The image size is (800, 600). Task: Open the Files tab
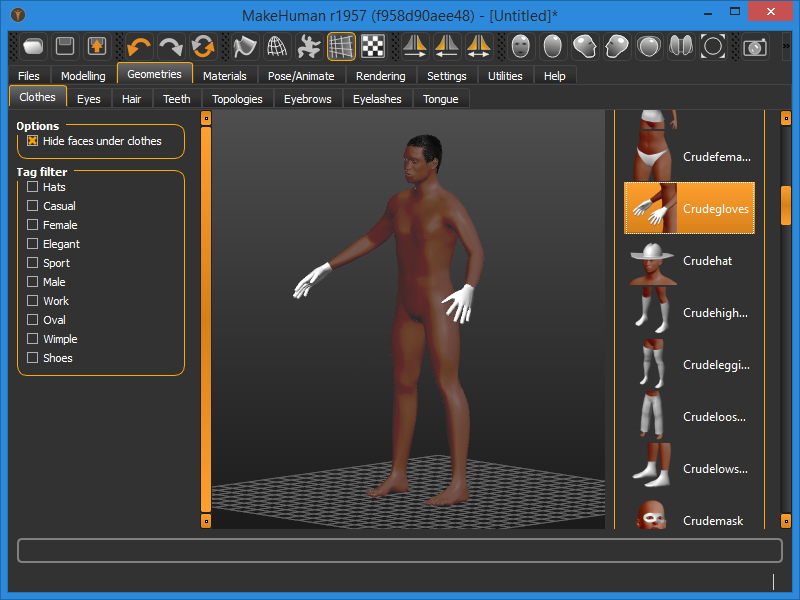[29, 76]
